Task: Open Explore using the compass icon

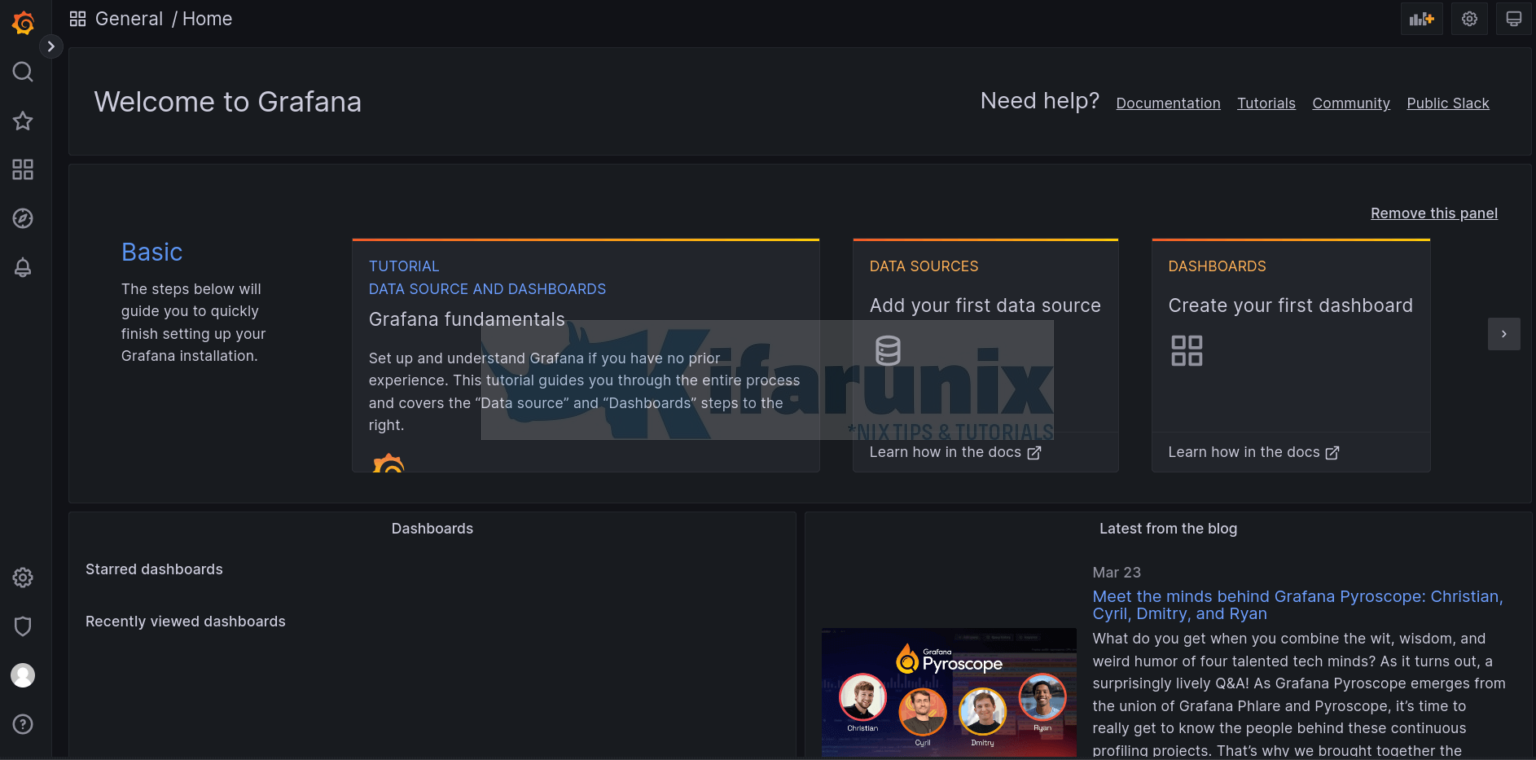Action: point(22,218)
